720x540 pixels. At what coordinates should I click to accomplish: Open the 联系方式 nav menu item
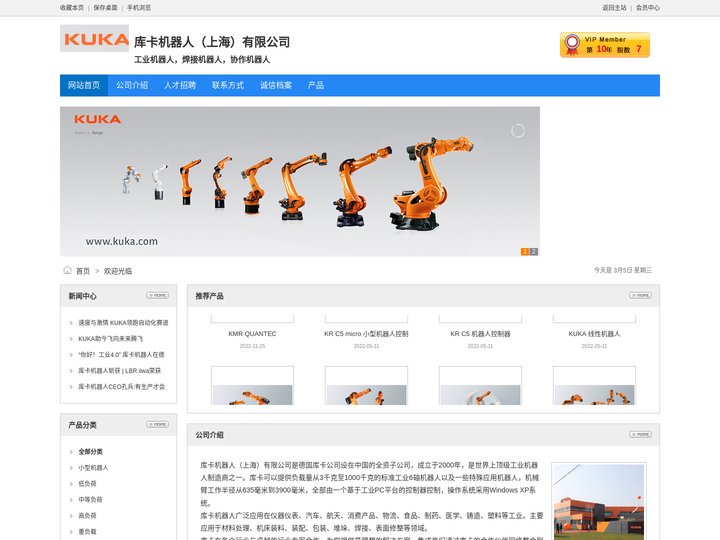[x=228, y=85]
